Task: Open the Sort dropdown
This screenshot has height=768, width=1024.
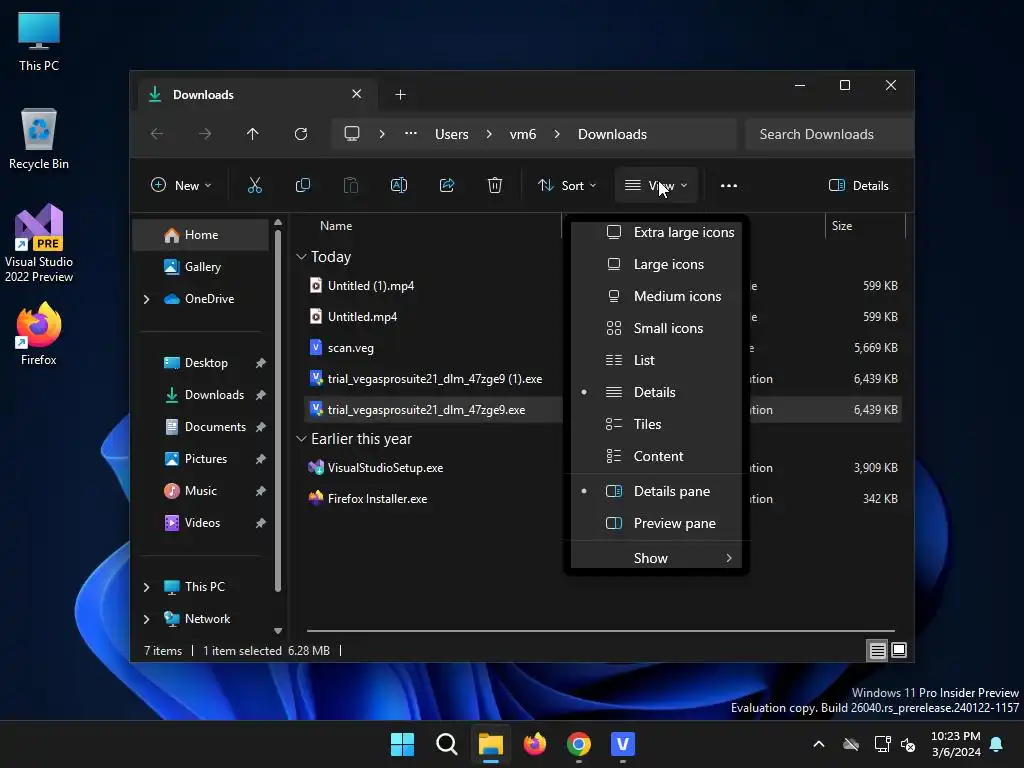Action: tap(567, 185)
